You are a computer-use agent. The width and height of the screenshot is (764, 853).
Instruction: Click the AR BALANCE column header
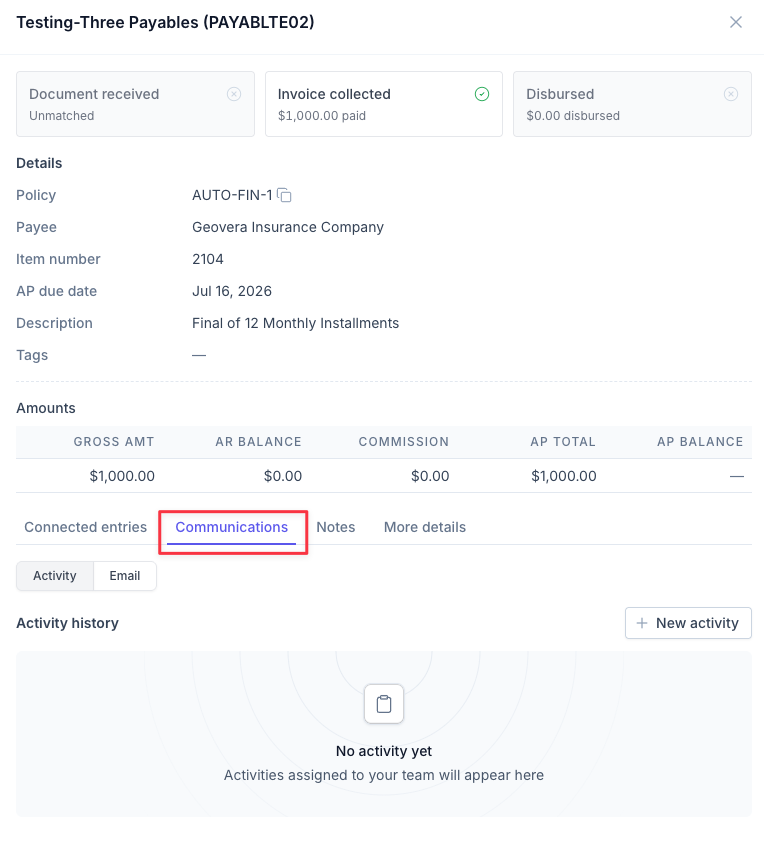[x=258, y=442]
